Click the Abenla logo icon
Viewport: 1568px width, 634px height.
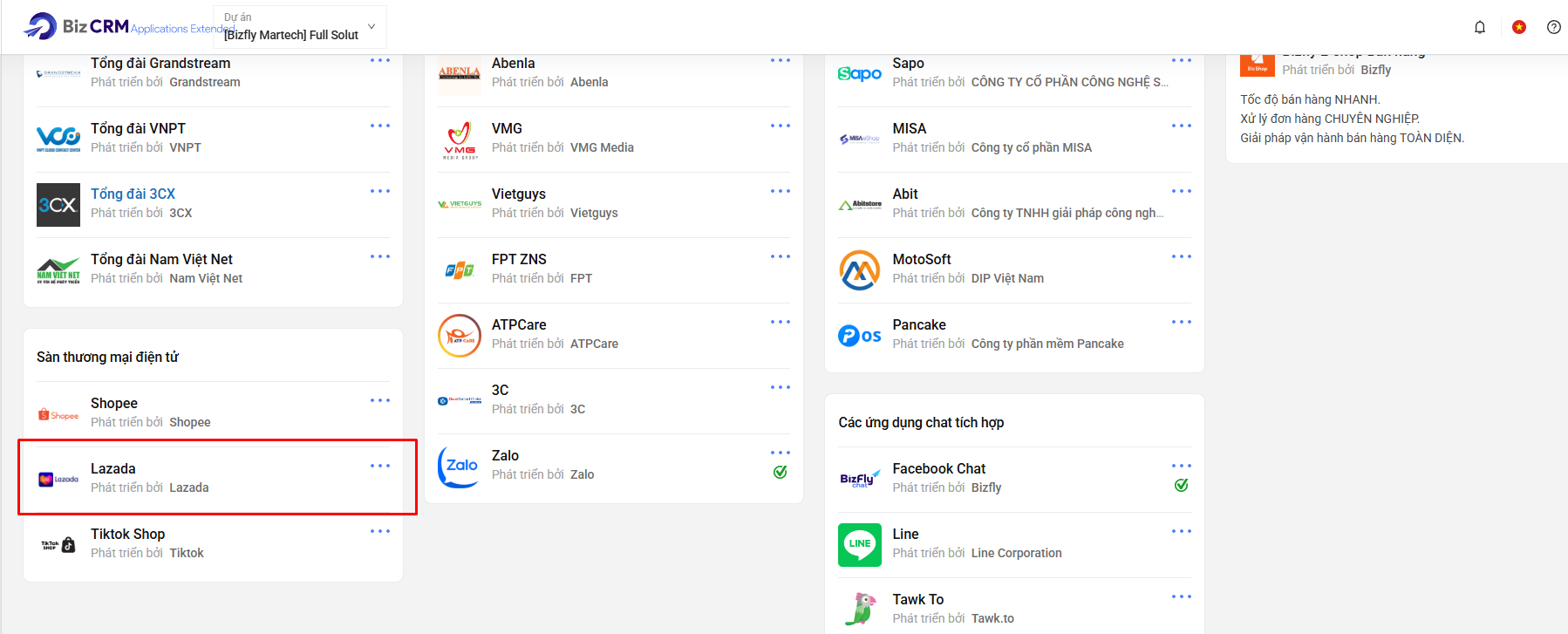pos(460,74)
